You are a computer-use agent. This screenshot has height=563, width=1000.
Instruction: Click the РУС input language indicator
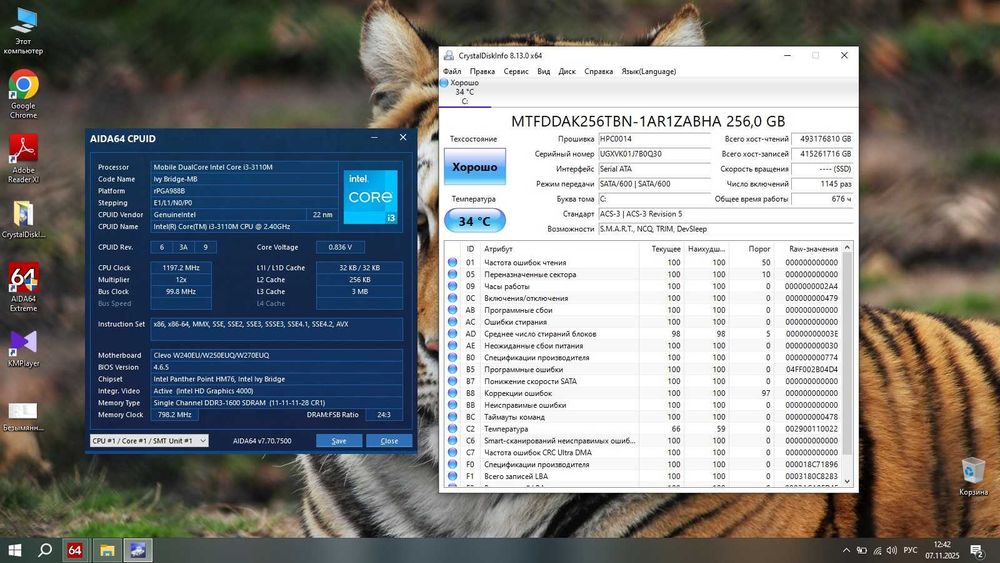pos(910,550)
